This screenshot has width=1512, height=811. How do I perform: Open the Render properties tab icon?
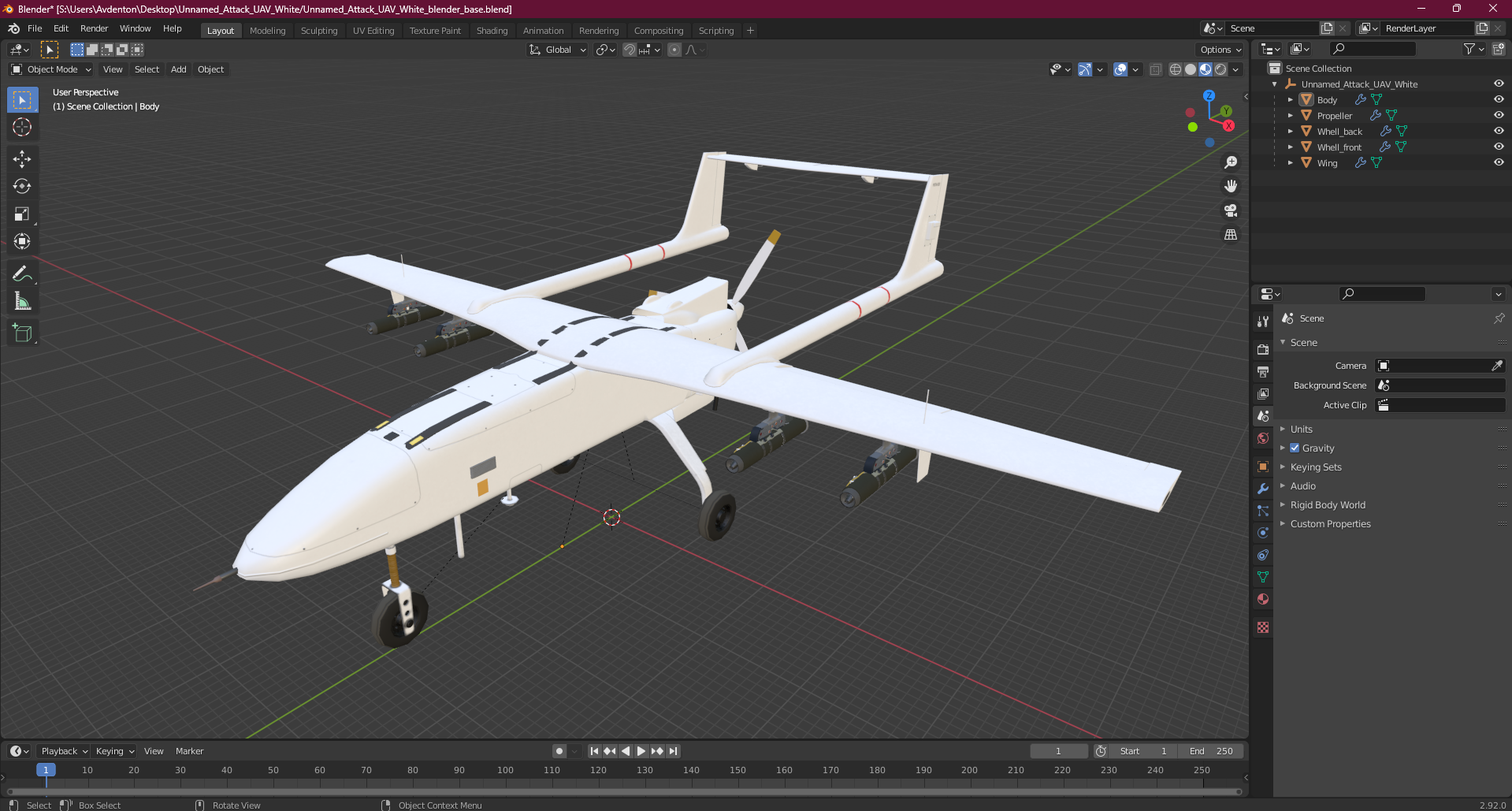click(x=1263, y=349)
